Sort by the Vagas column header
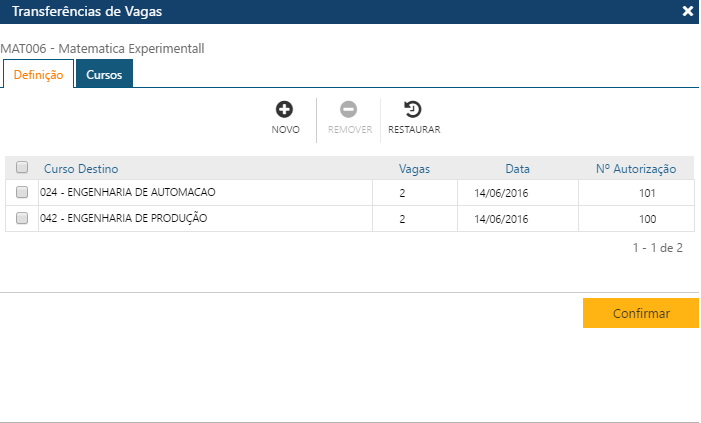 point(414,169)
